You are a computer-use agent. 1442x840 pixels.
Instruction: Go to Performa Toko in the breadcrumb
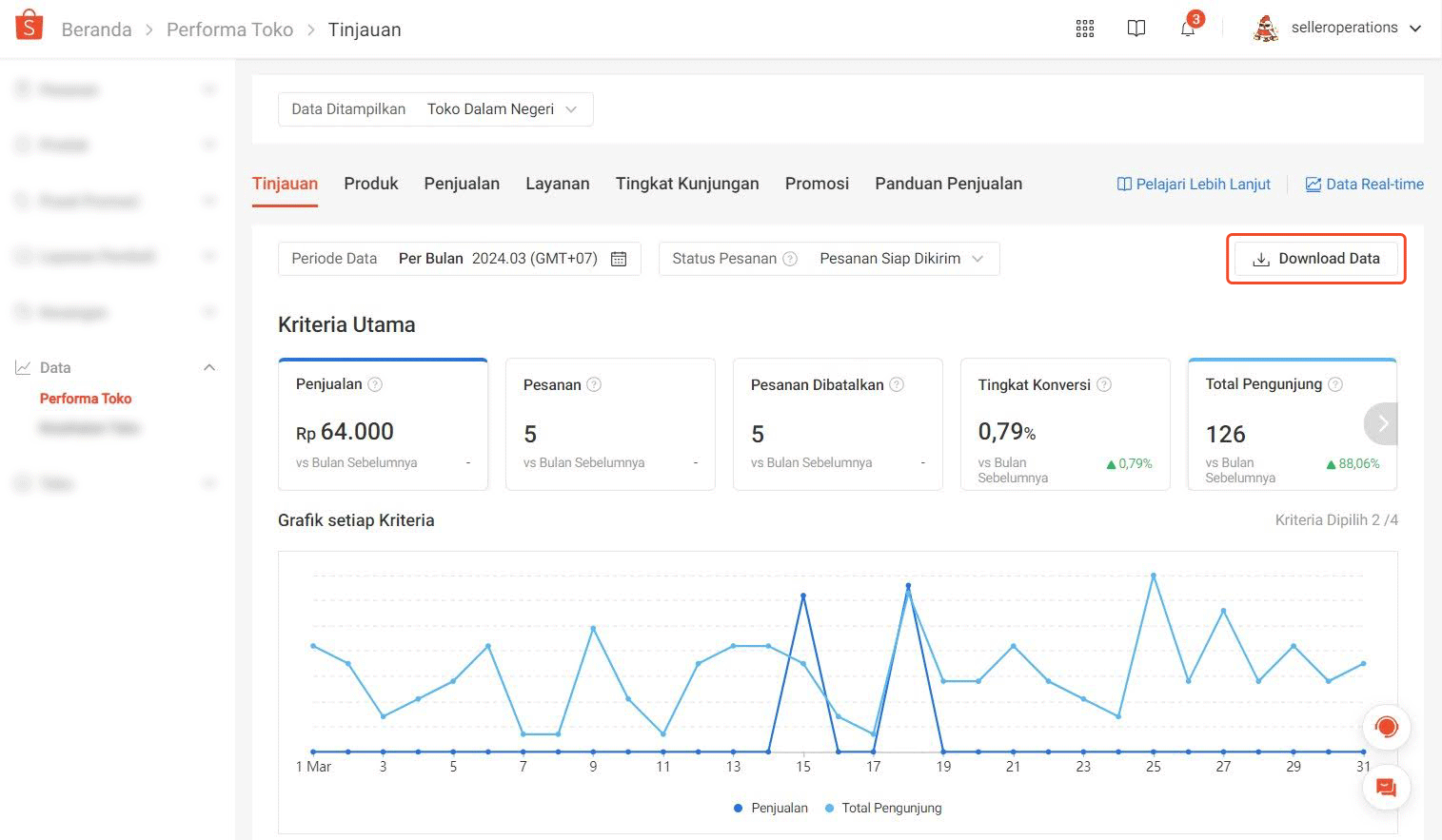pyautogui.click(x=229, y=29)
